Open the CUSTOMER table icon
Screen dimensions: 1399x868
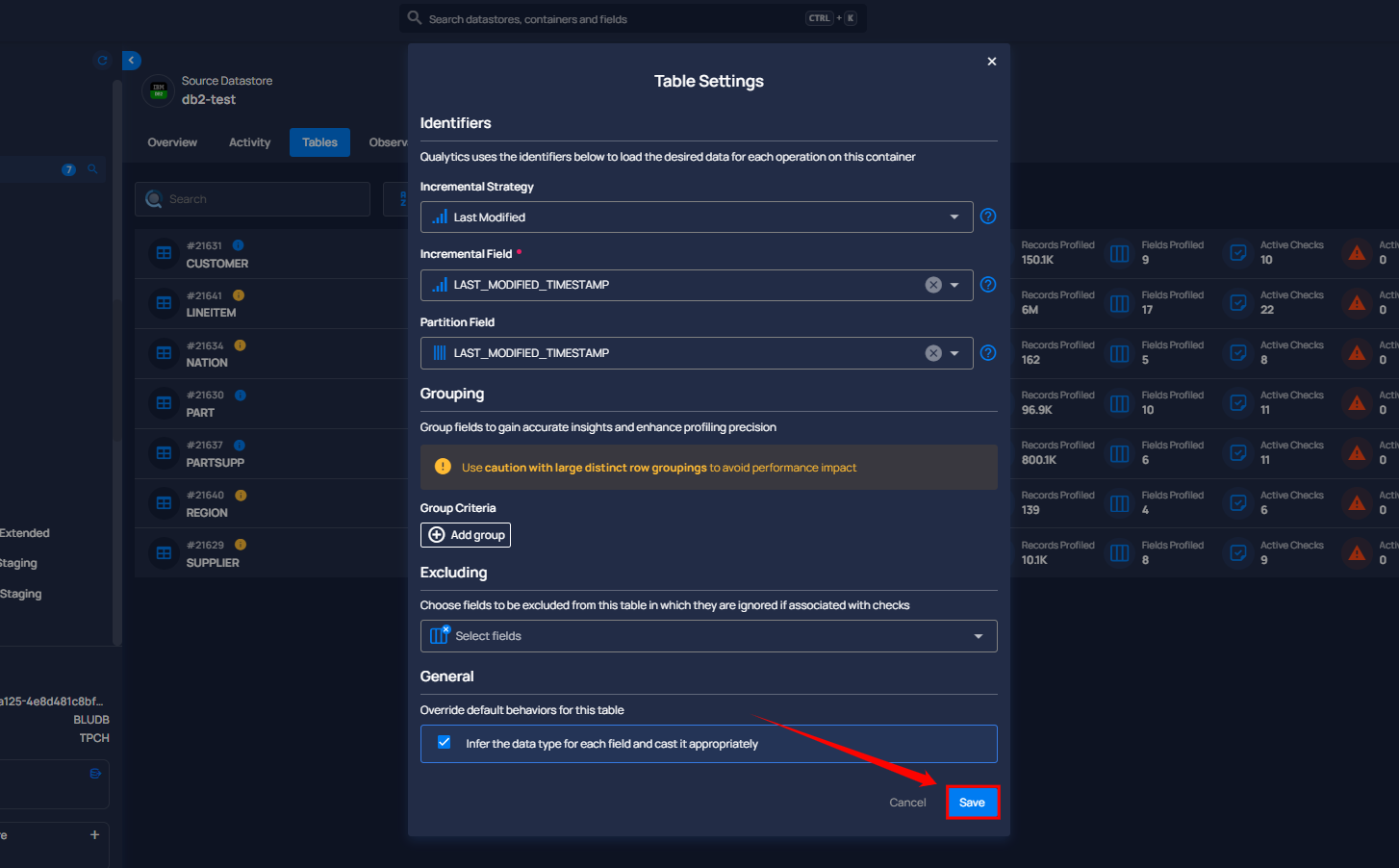pos(164,253)
